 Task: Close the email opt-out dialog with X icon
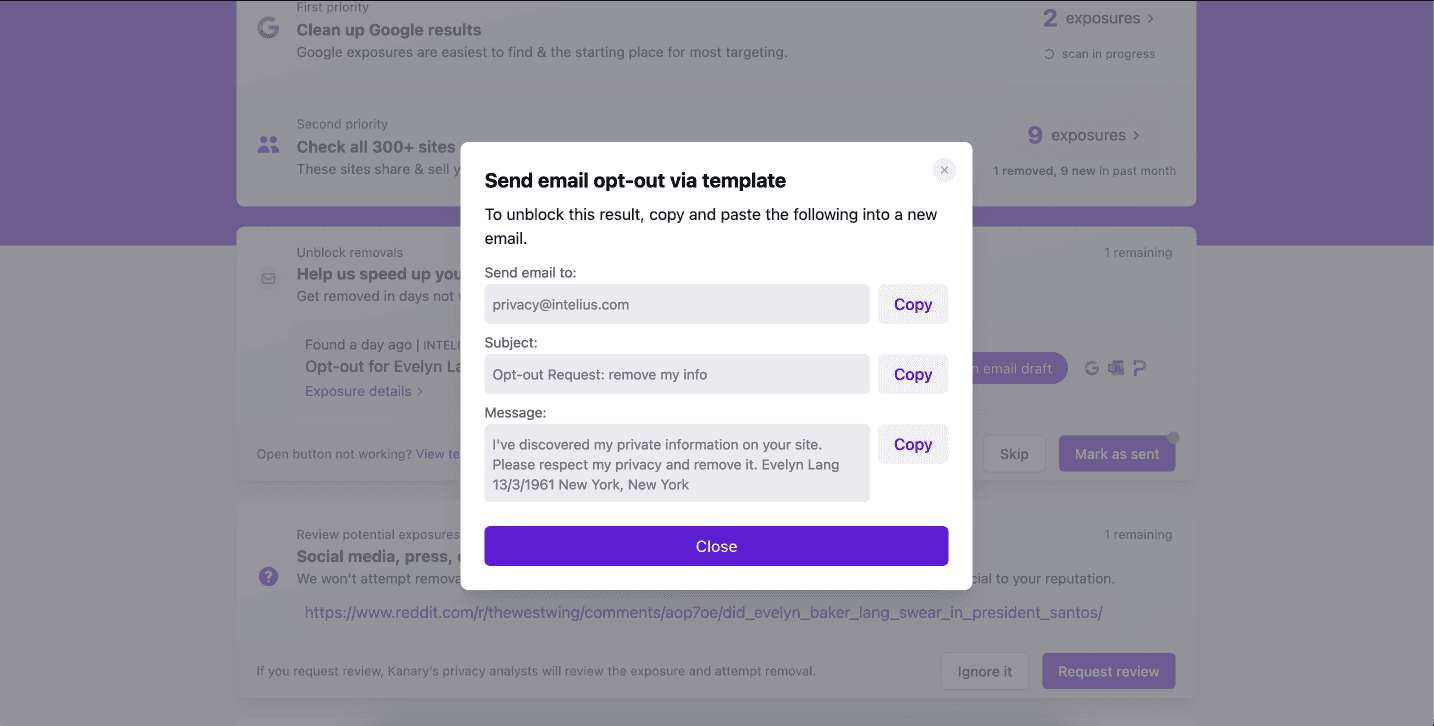944,170
